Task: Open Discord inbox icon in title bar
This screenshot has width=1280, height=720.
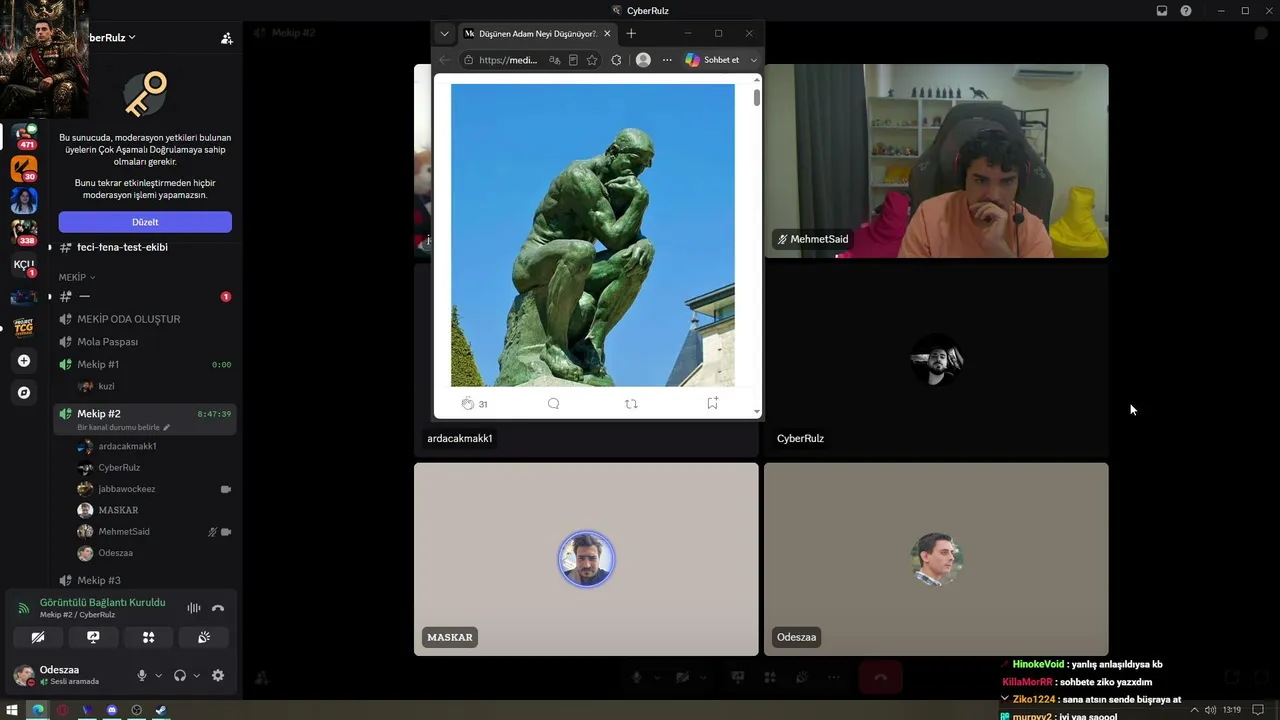Action: (x=1162, y=11)
